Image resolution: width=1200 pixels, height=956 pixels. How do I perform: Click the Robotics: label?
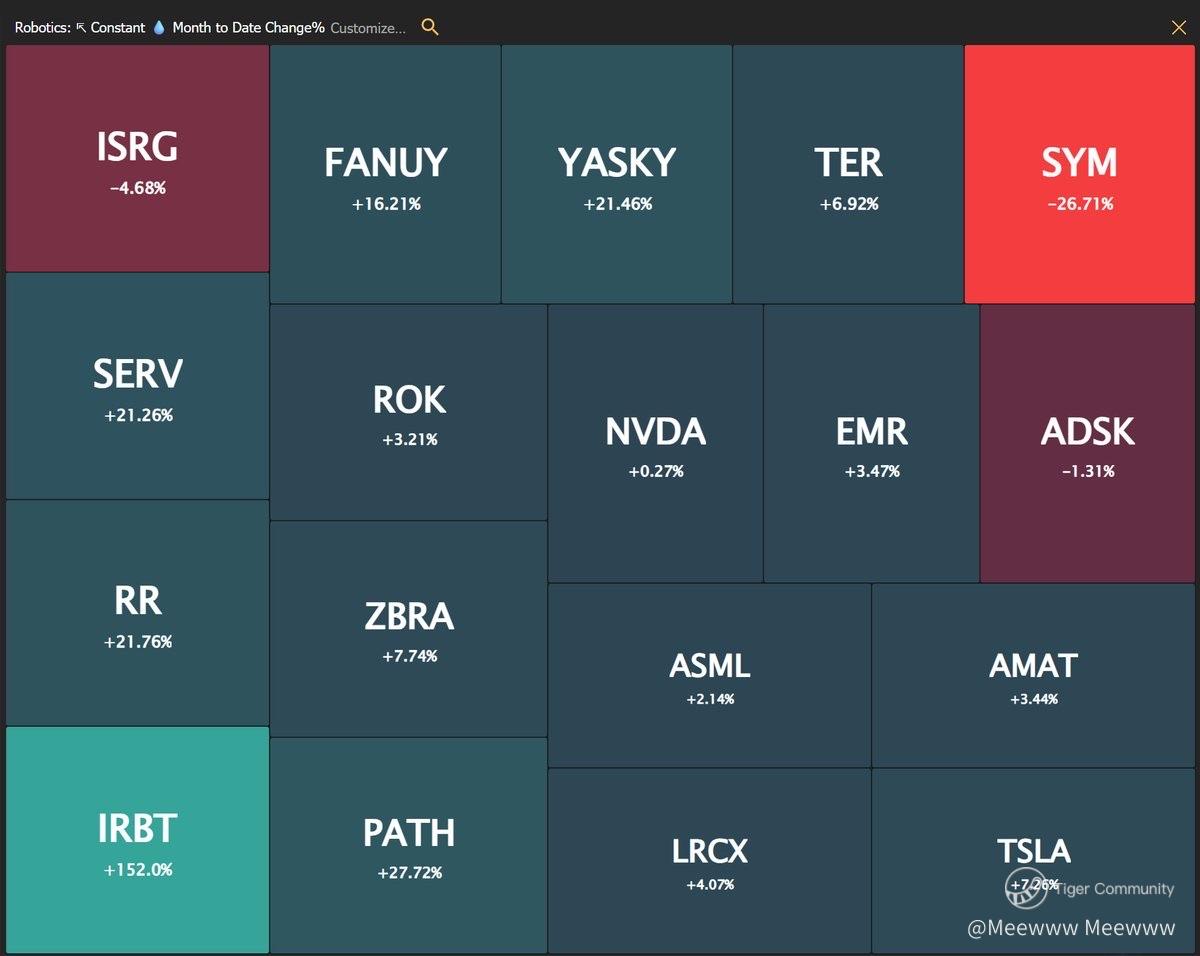[43, 28]
